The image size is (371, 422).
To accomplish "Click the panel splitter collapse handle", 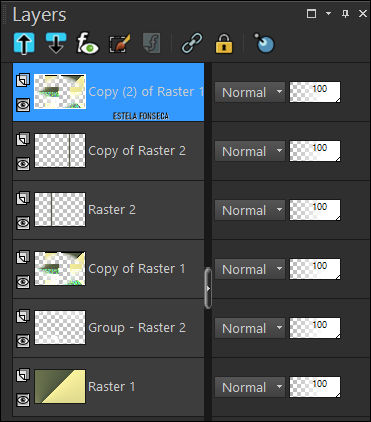I will coord(208,288).
